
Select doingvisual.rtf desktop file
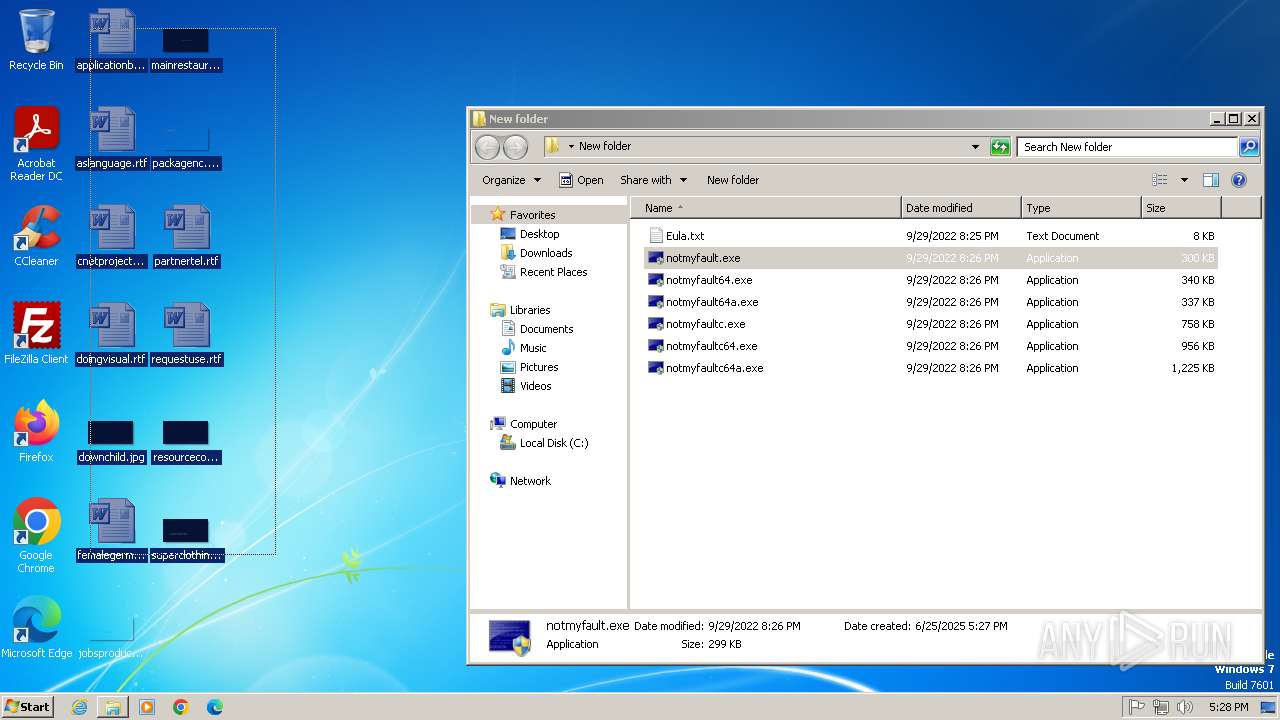[111, 334]
